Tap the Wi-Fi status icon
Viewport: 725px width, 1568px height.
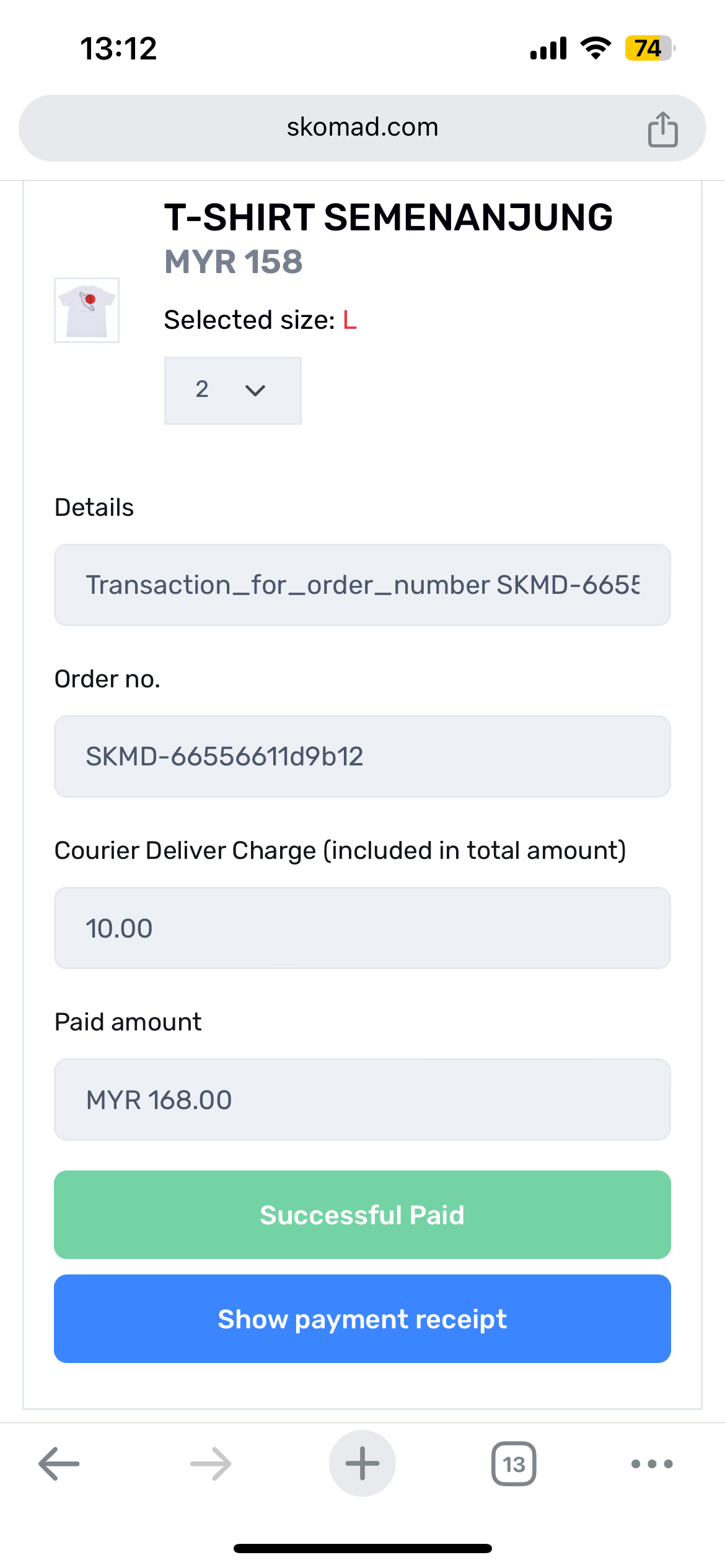tap(595, 48)
